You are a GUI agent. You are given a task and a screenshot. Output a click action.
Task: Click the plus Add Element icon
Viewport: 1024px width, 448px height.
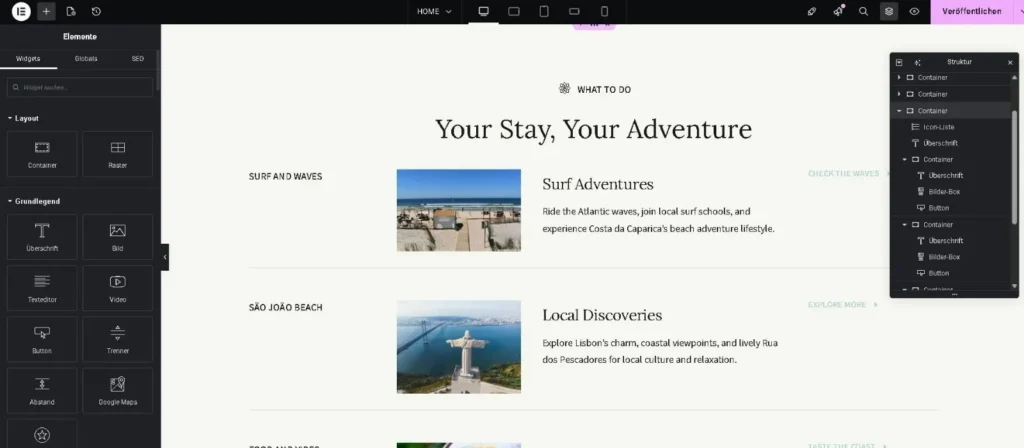pyautogui.click(x=46, y=11)
